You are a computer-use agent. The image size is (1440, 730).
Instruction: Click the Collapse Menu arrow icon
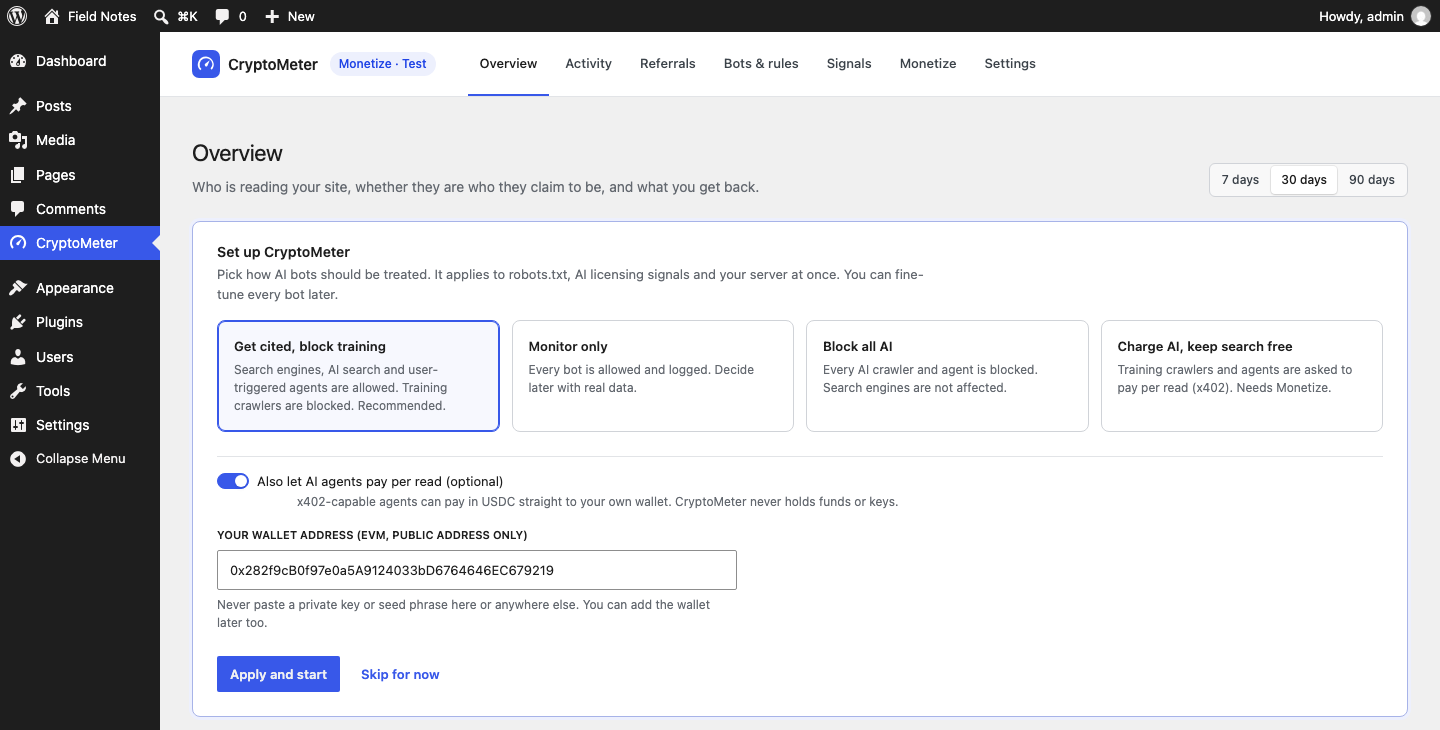(18, 459)
